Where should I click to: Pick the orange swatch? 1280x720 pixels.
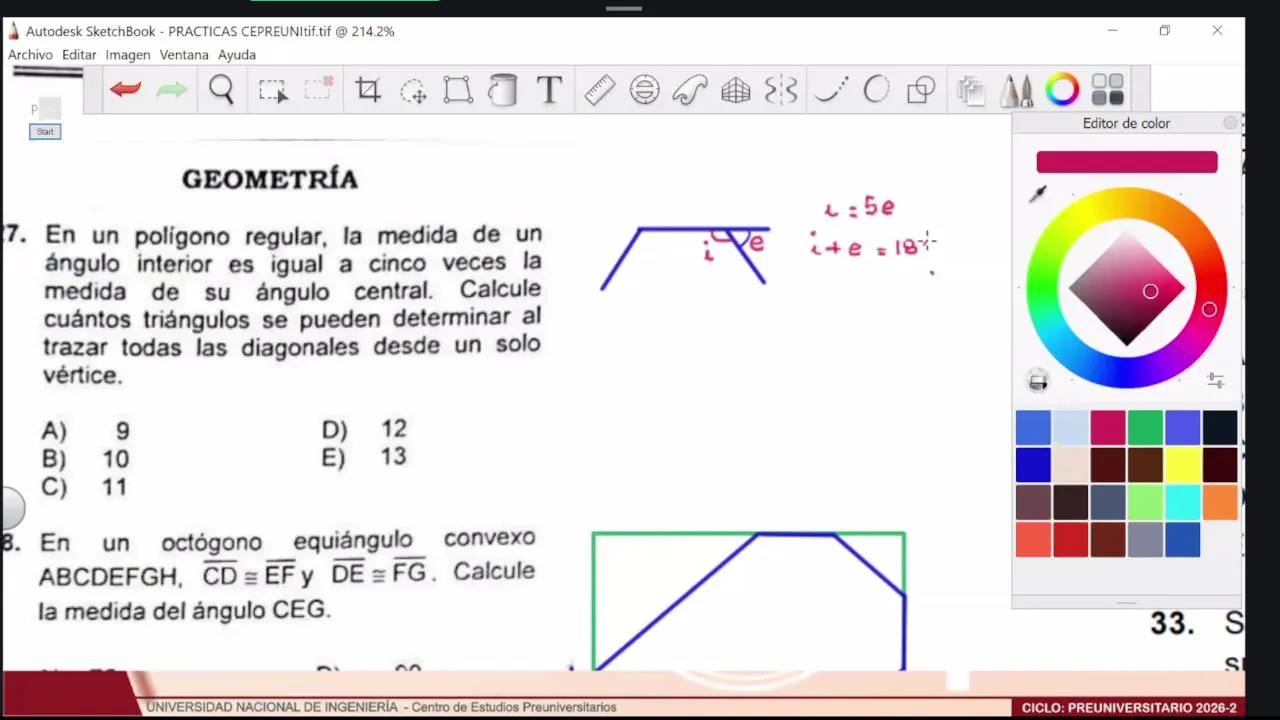[1220, 502]
